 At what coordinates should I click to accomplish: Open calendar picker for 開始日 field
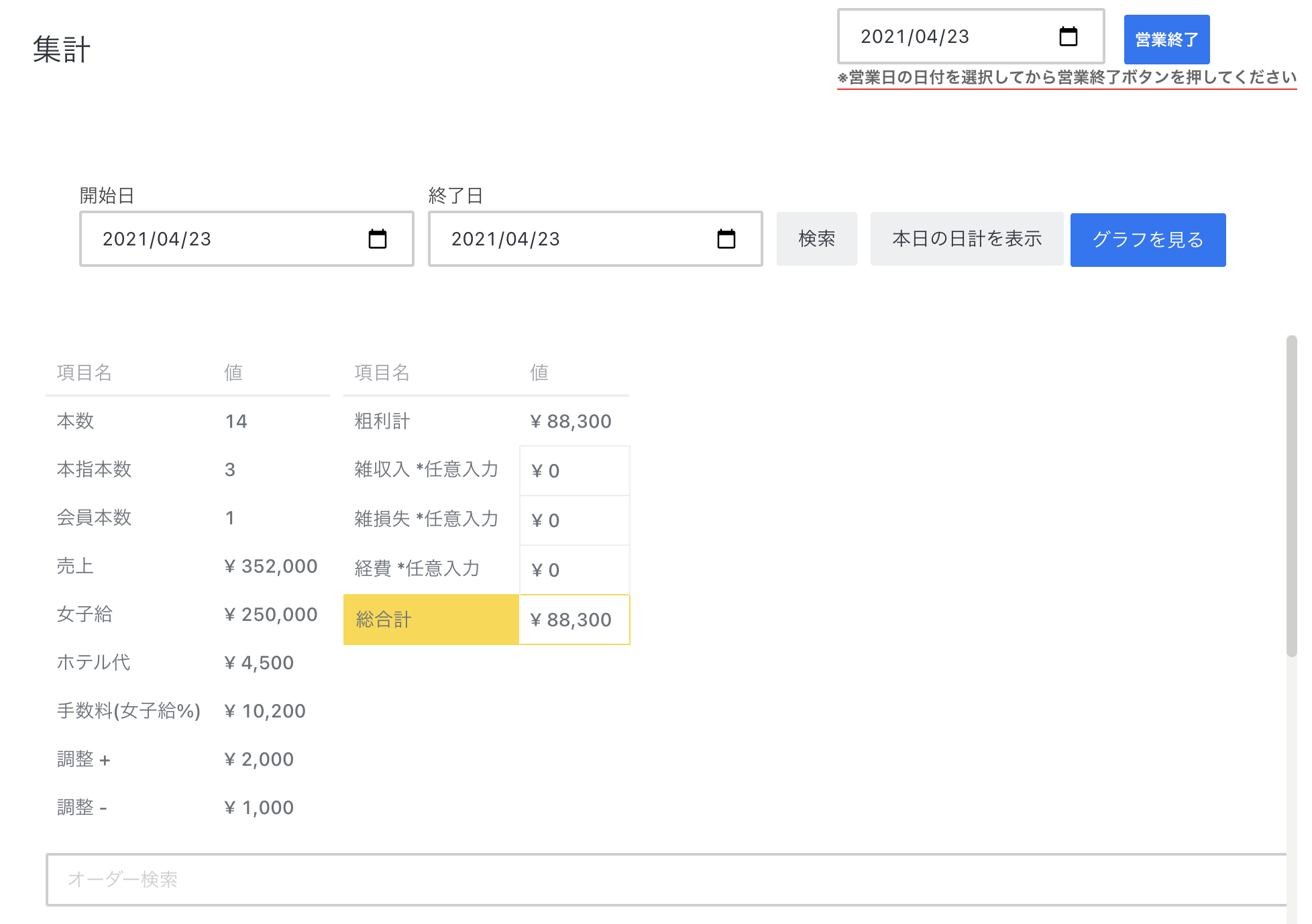click(378, 239)
